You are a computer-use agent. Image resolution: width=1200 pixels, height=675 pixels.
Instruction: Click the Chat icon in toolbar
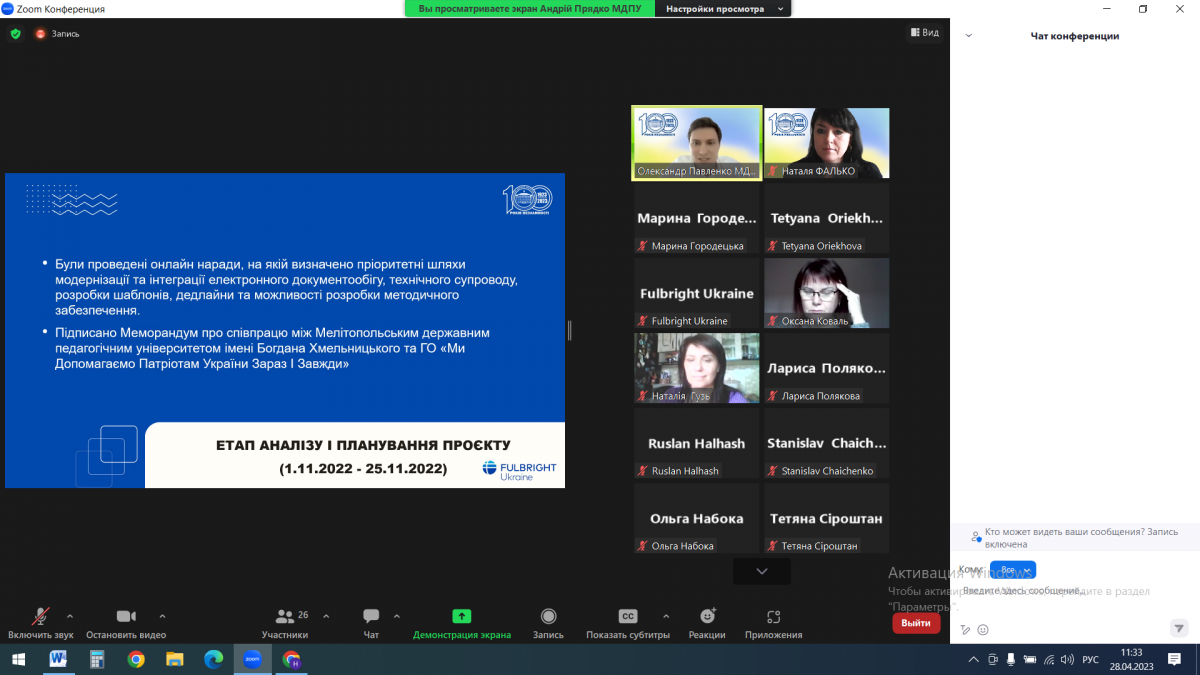click(371, 617)
